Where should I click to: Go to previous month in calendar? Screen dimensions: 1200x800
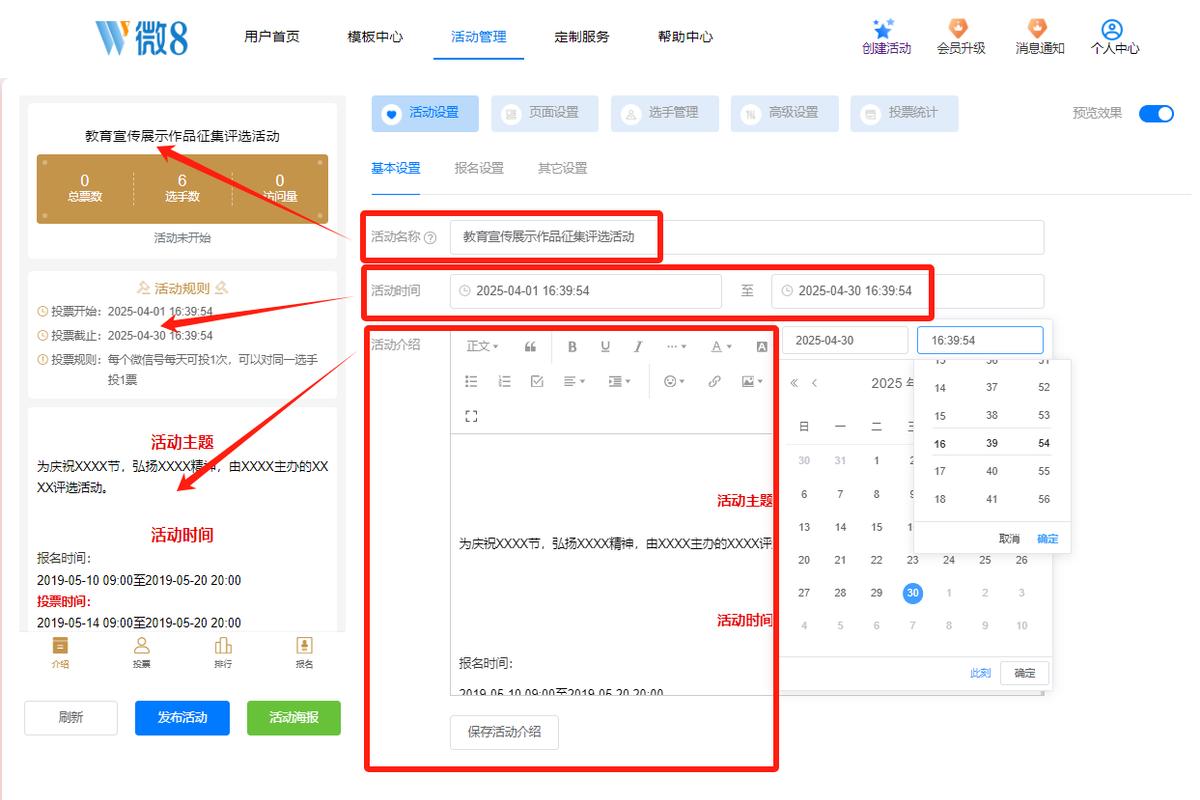[815, 383]
